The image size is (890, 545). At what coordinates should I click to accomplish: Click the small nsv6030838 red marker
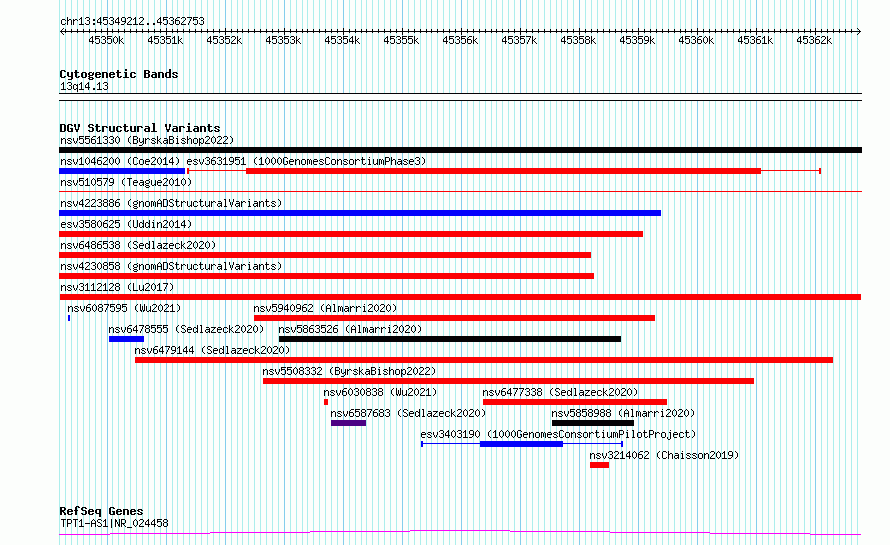(x=326, y=402)
